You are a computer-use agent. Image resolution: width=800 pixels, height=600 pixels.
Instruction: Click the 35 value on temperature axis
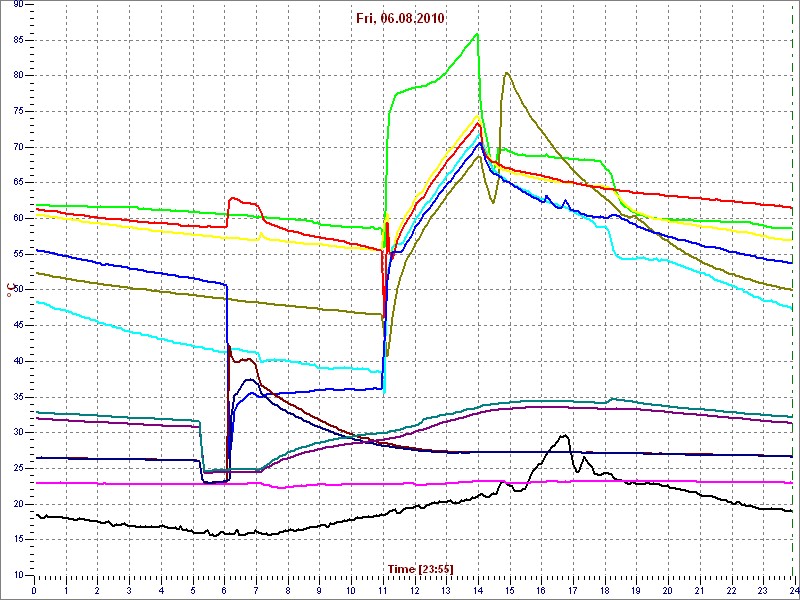tap(18, 397)
